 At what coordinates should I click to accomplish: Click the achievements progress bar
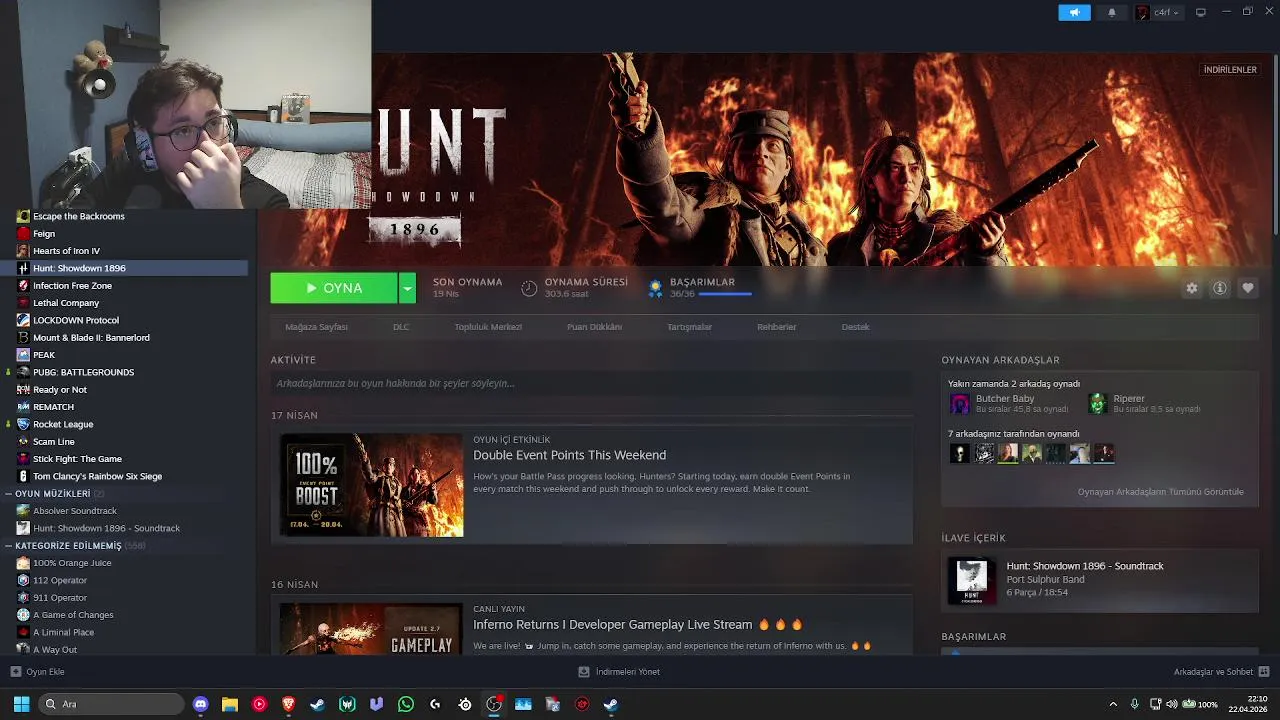click(x=725, y=294)
